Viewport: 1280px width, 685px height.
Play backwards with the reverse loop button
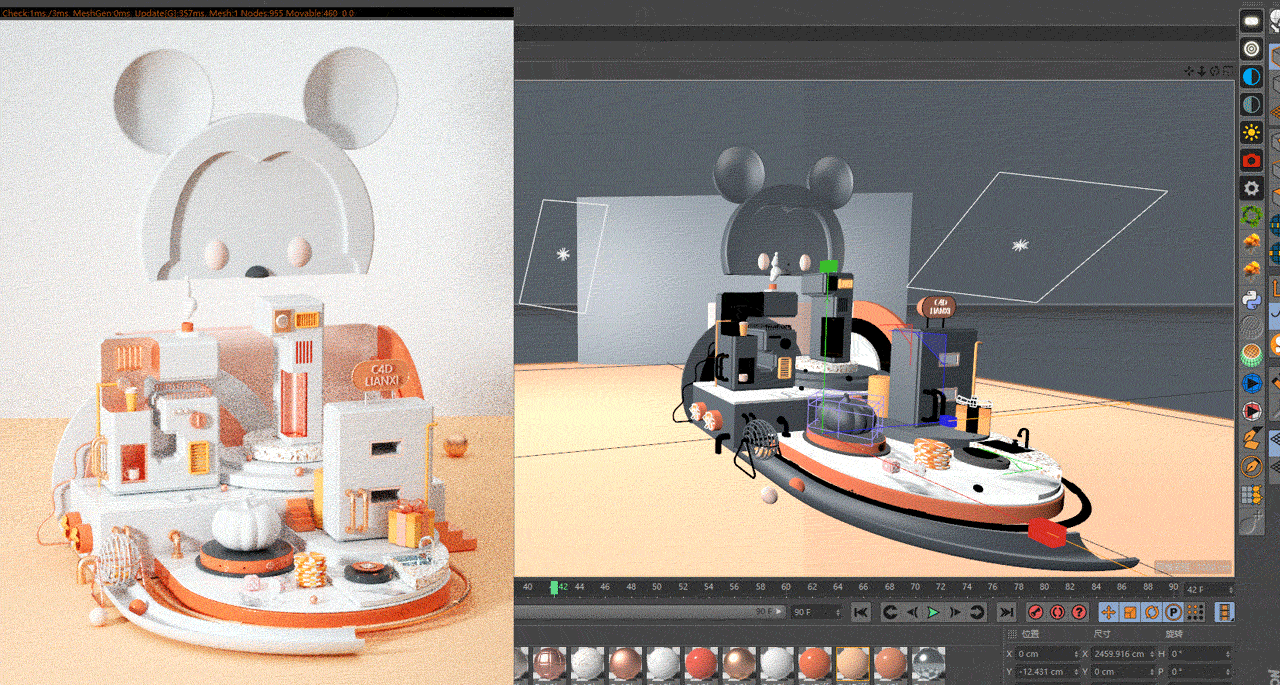coord(889,612)
